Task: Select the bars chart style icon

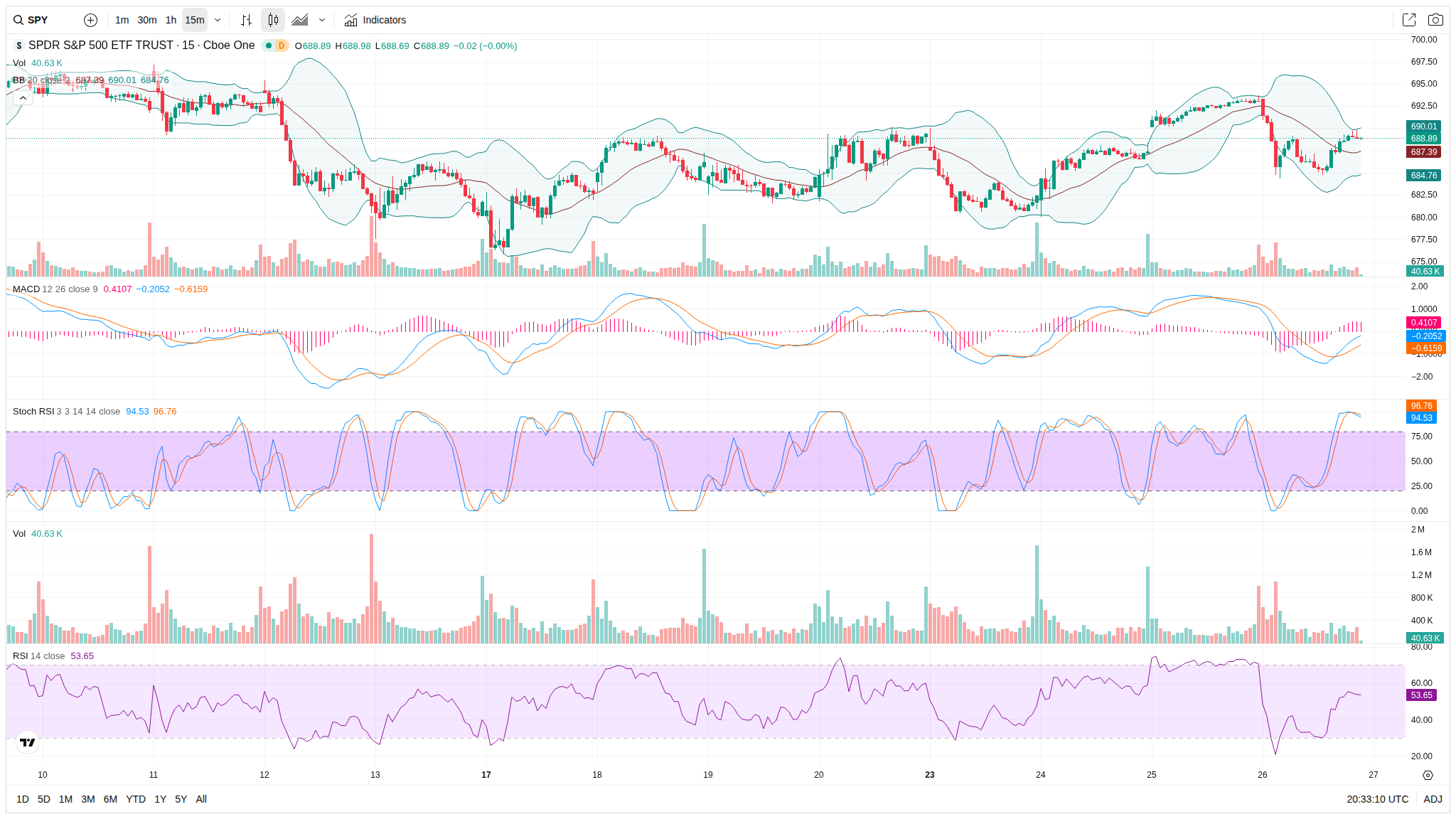Action: click(246, 20)
